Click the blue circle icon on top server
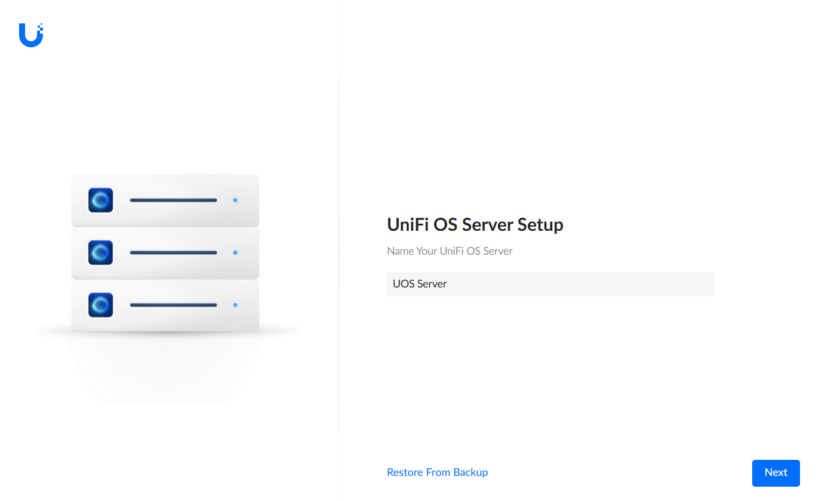Viewport: 840px width, 501px height. [100, 200]
